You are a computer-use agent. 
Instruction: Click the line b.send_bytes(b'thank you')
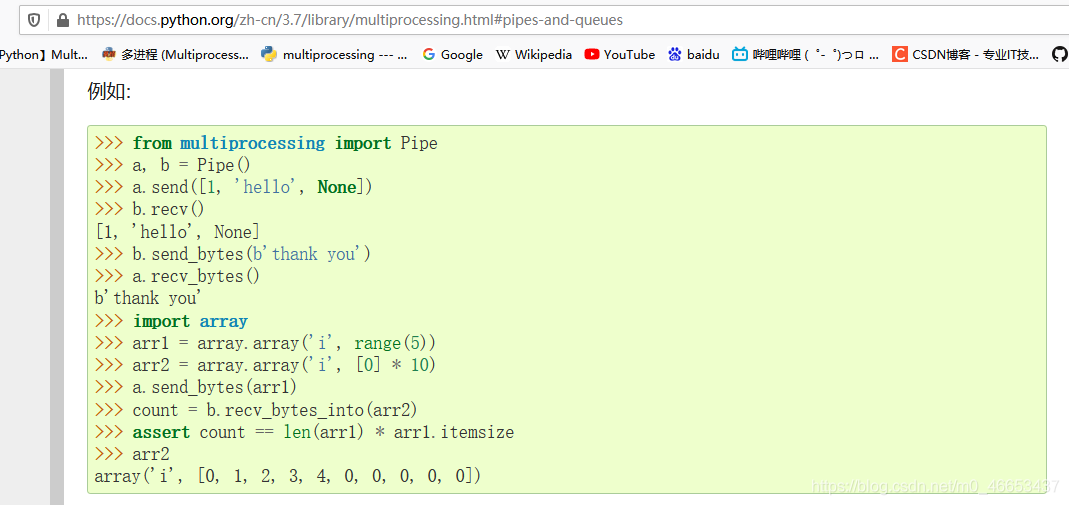click(x=232, y=254)
